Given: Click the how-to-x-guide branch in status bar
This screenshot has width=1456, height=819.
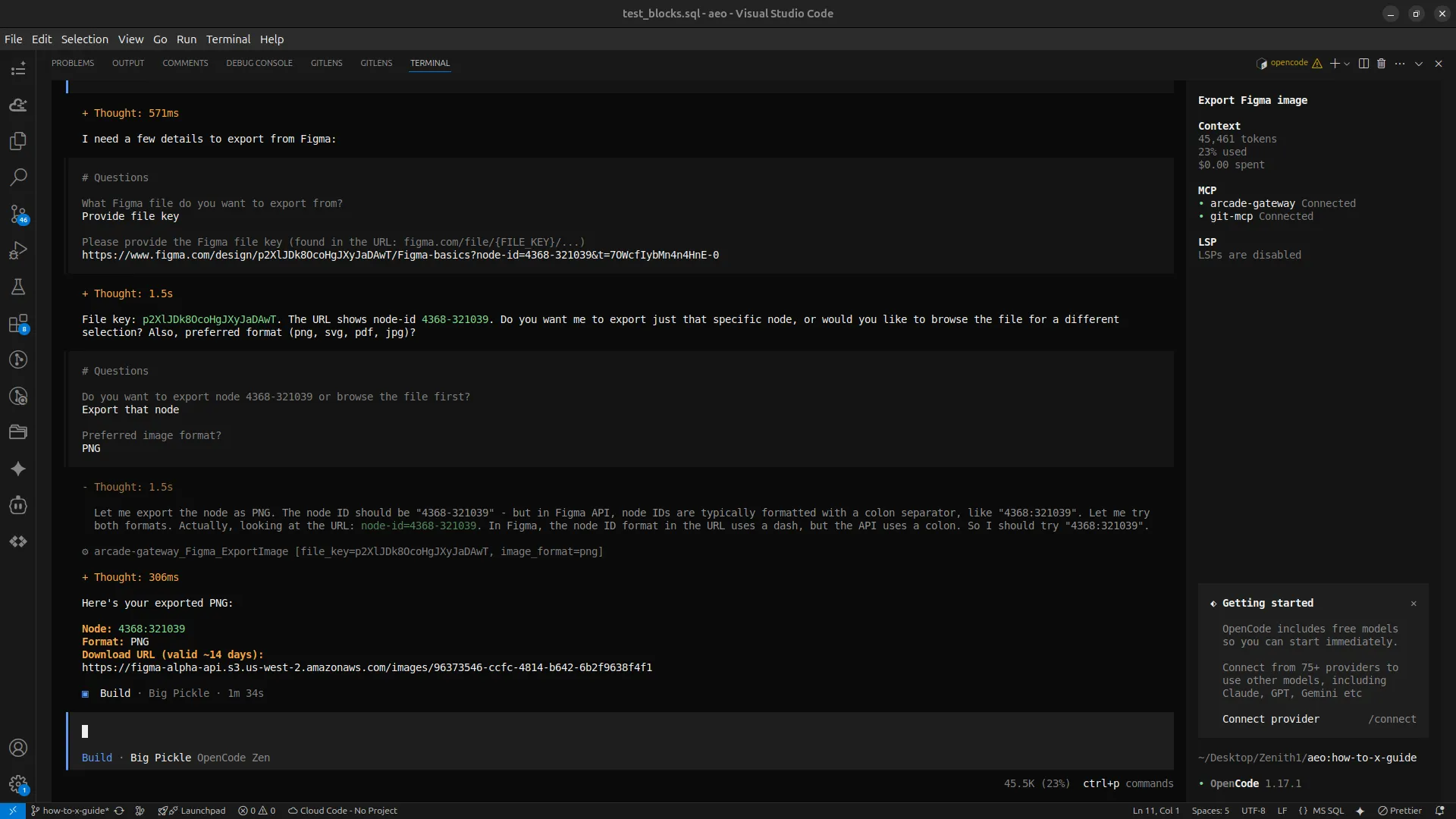Looking at the screenshot, I should tap(70, 811).
